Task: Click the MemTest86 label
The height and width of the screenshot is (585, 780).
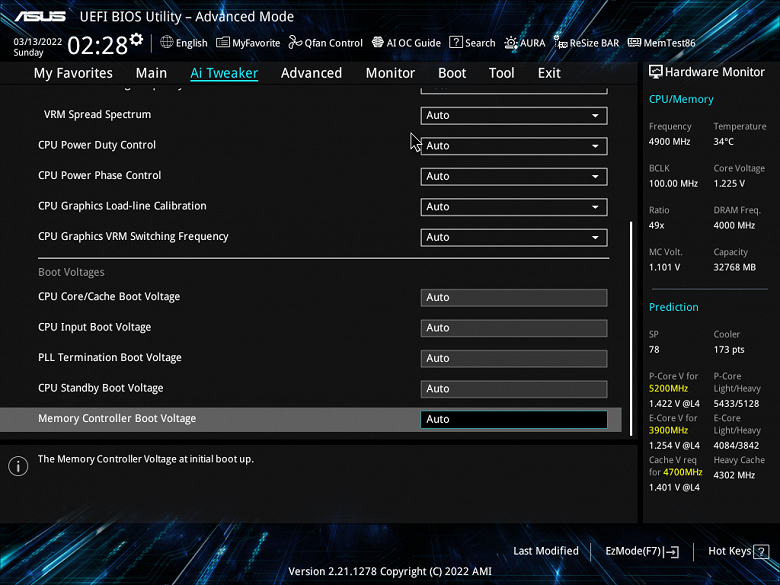Action: [x=669, y=43]
